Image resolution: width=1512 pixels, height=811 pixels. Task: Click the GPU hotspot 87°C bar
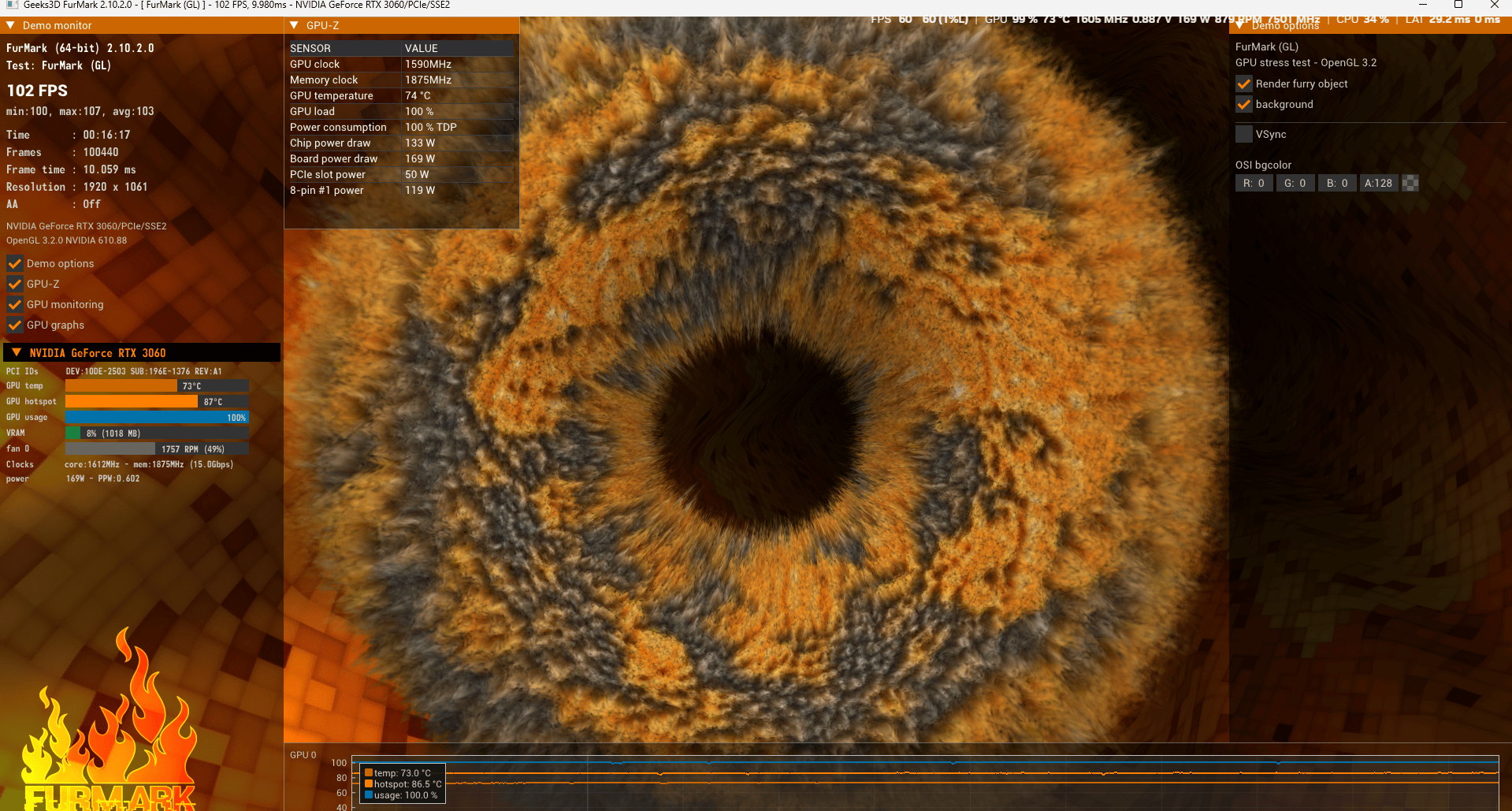click(x=157, y=401)
